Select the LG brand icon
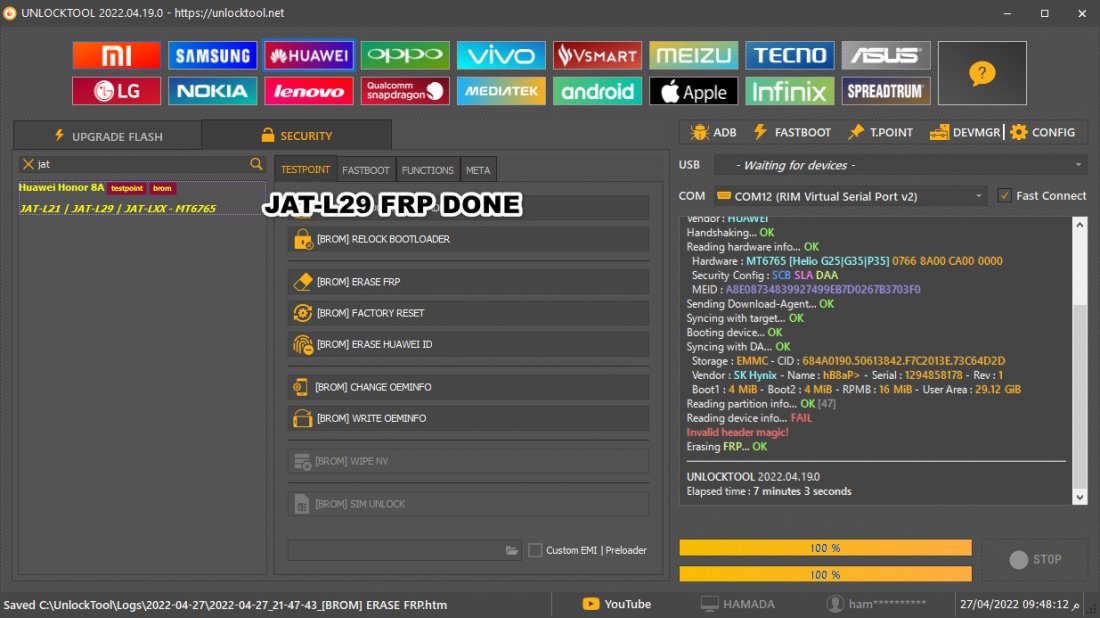 tap(116, 91)
